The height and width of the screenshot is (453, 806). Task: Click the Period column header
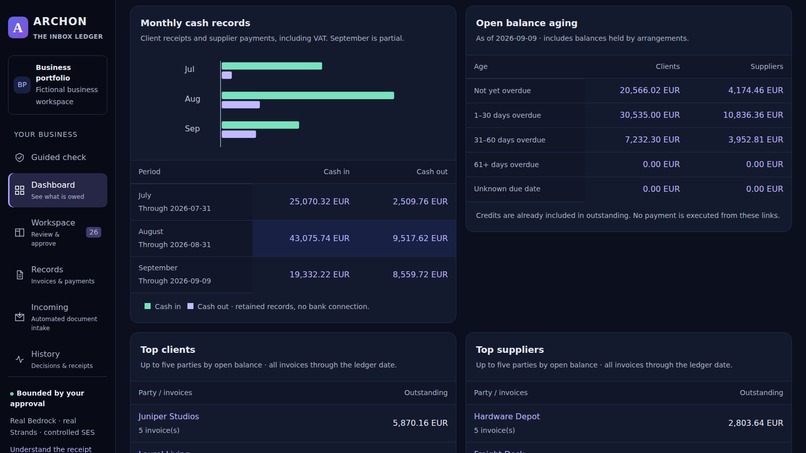click(x=149, y=172)
